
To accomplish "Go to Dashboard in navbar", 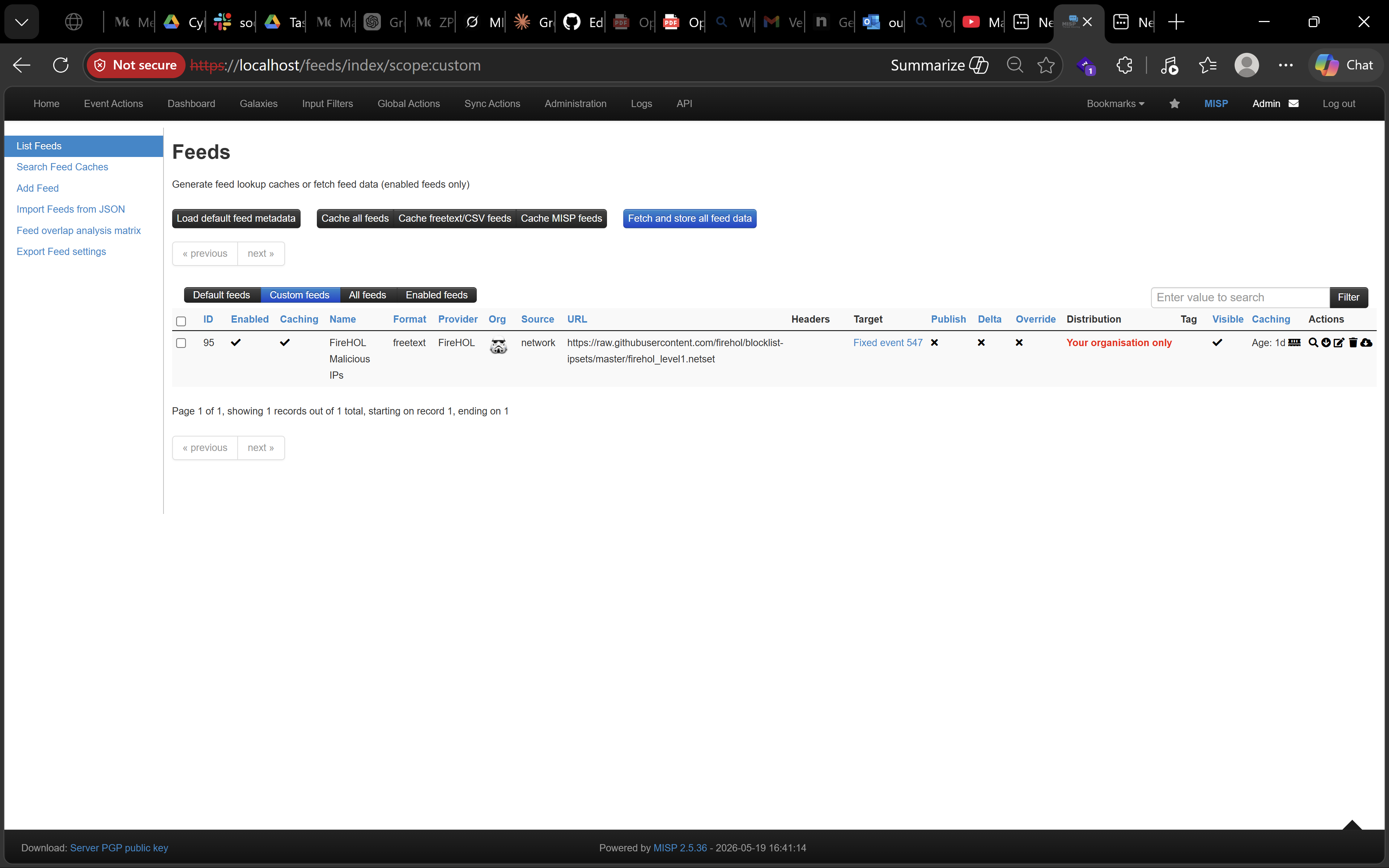I will (x=191, y=103).
